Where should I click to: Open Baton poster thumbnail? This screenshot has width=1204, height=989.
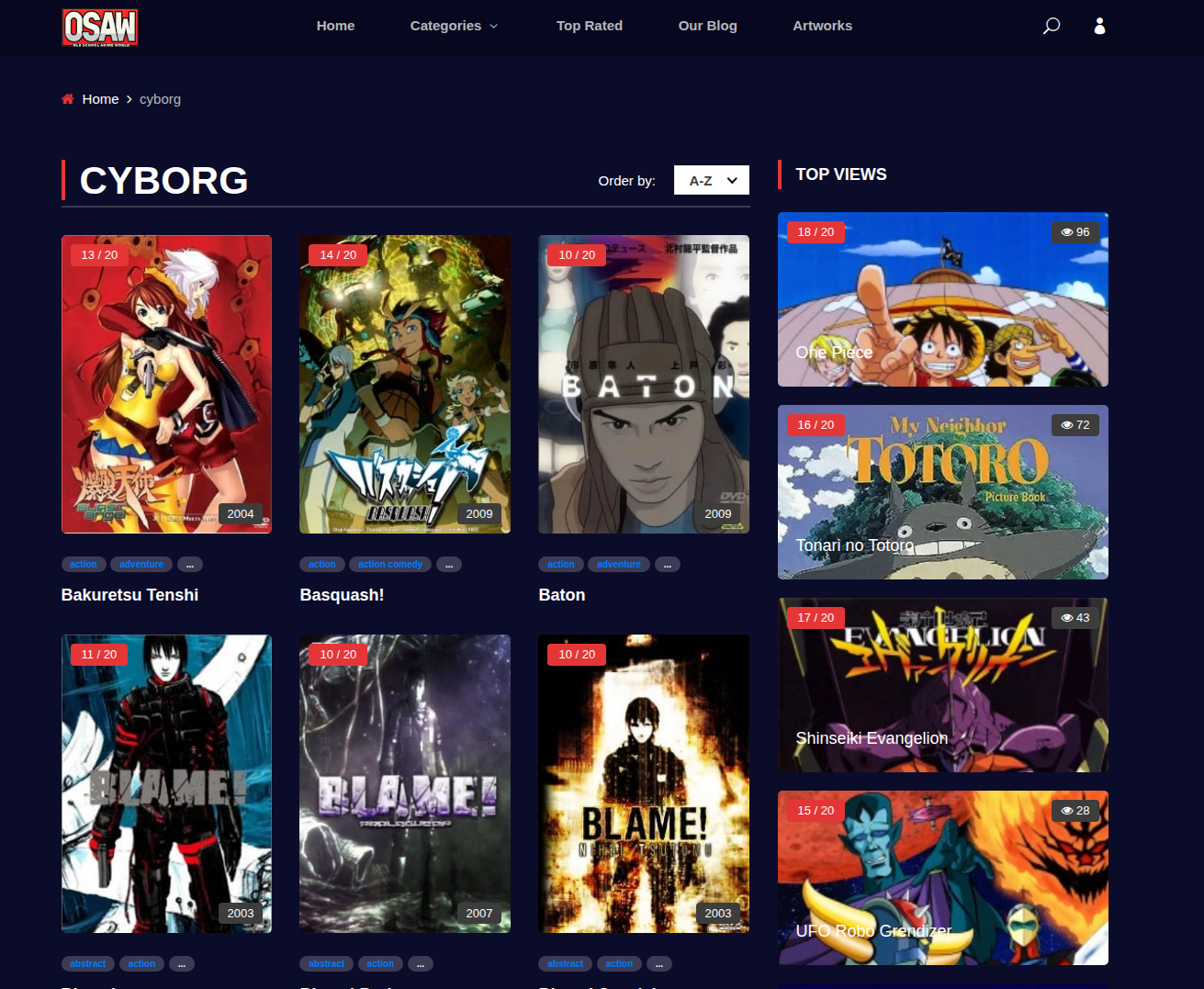pyautogui.click(x=644, y=385)
